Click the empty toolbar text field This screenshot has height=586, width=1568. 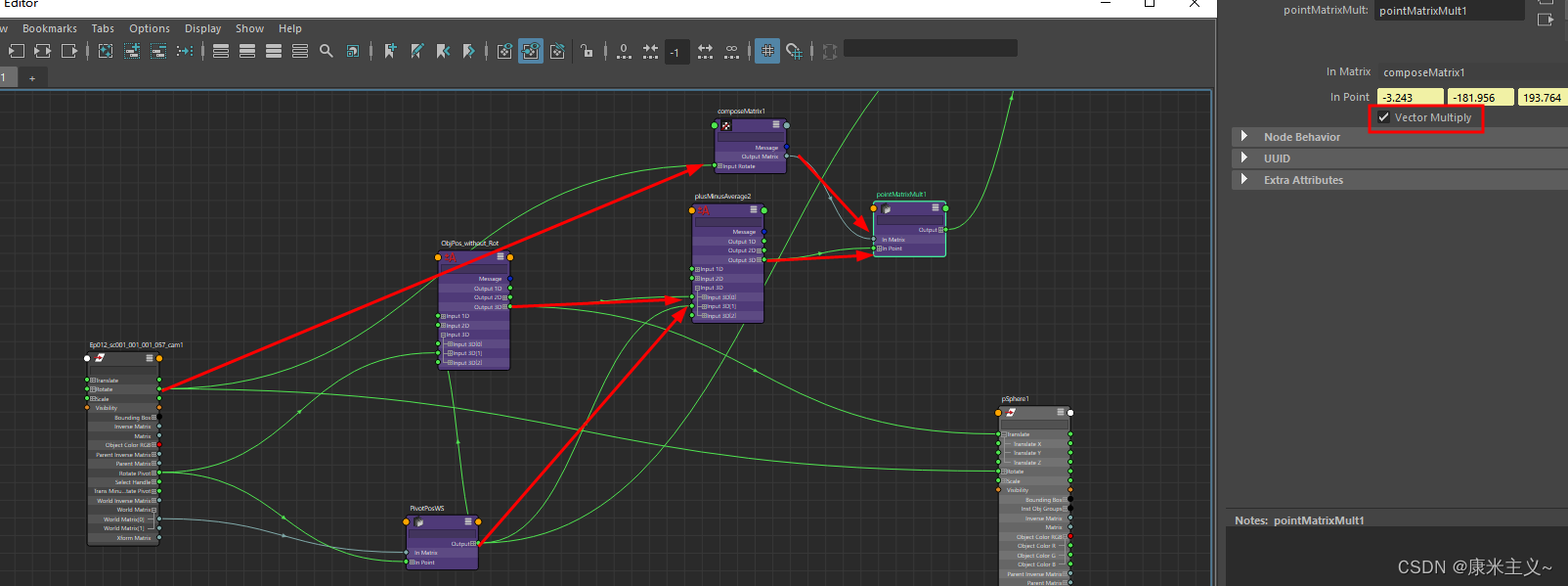click(930, 48)
